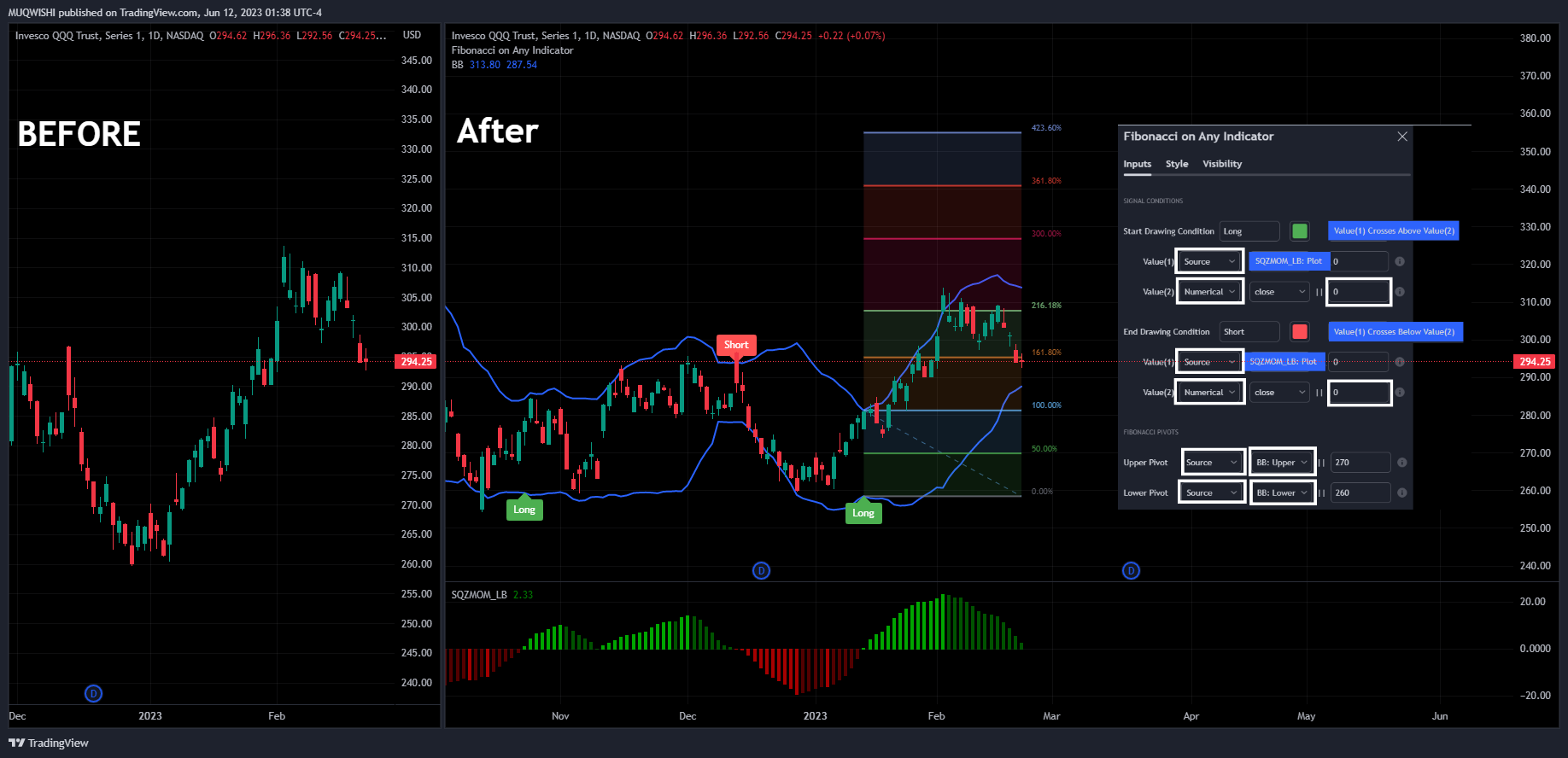
Task: Select the Long label near November
Action: (524, 510)
